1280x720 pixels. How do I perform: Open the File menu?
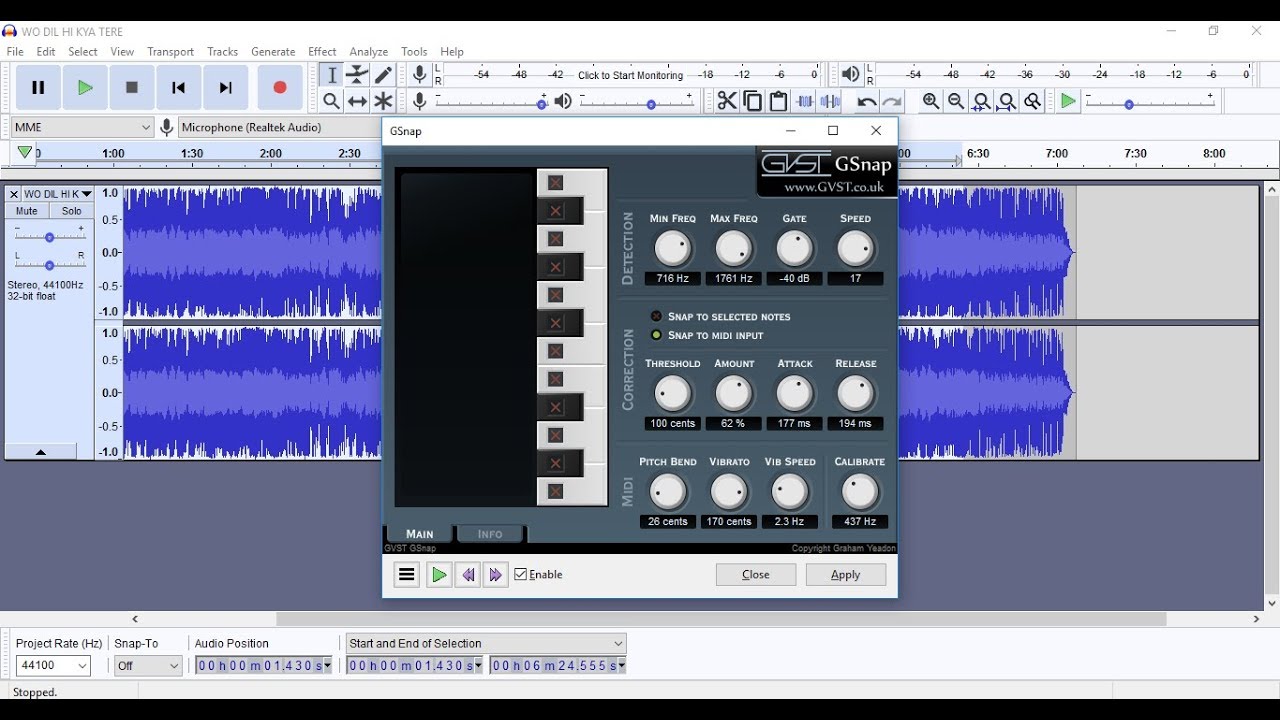tap(15, 52)
